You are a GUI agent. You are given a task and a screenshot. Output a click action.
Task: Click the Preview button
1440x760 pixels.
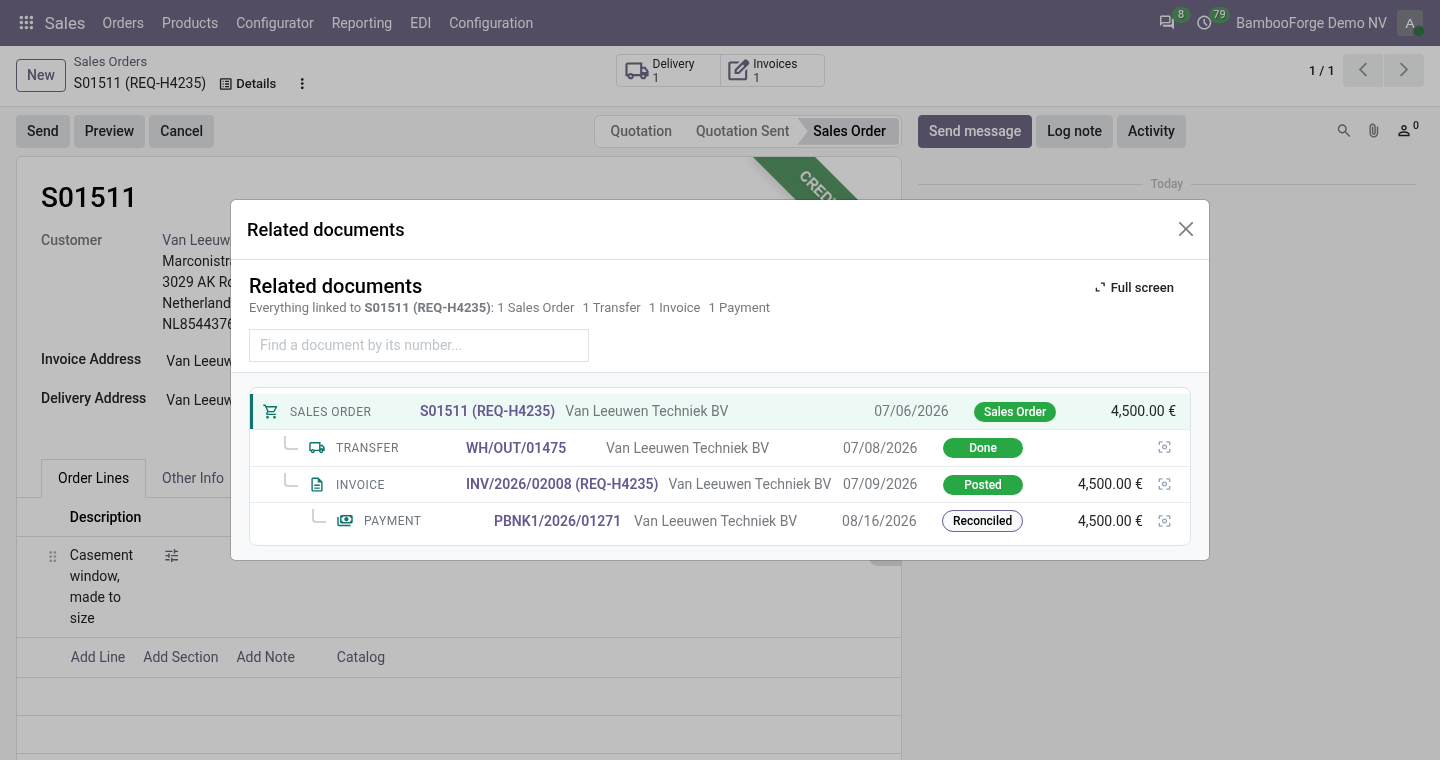pyautogui.click(x=109, y=131)
